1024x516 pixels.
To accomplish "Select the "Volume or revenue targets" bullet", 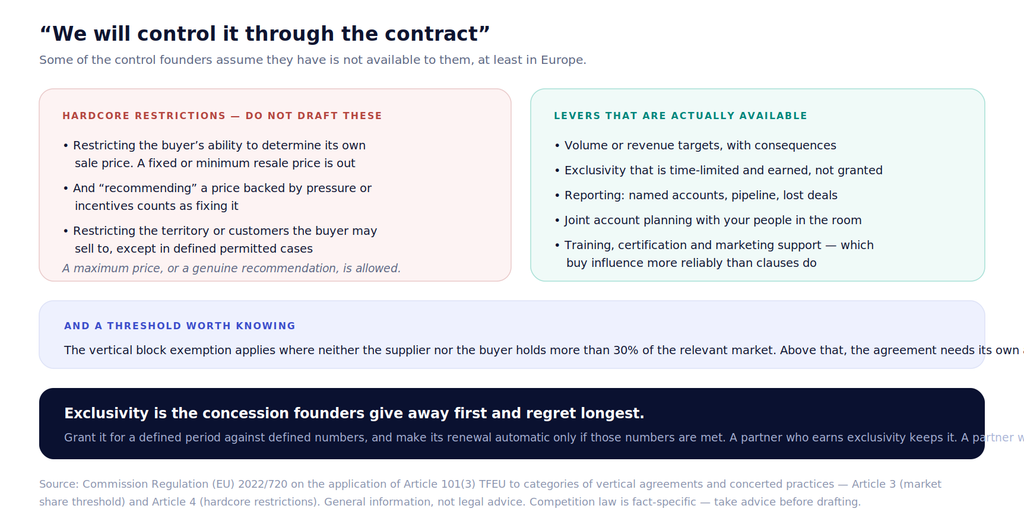I will pyautogui.click(x=695, y=146).
